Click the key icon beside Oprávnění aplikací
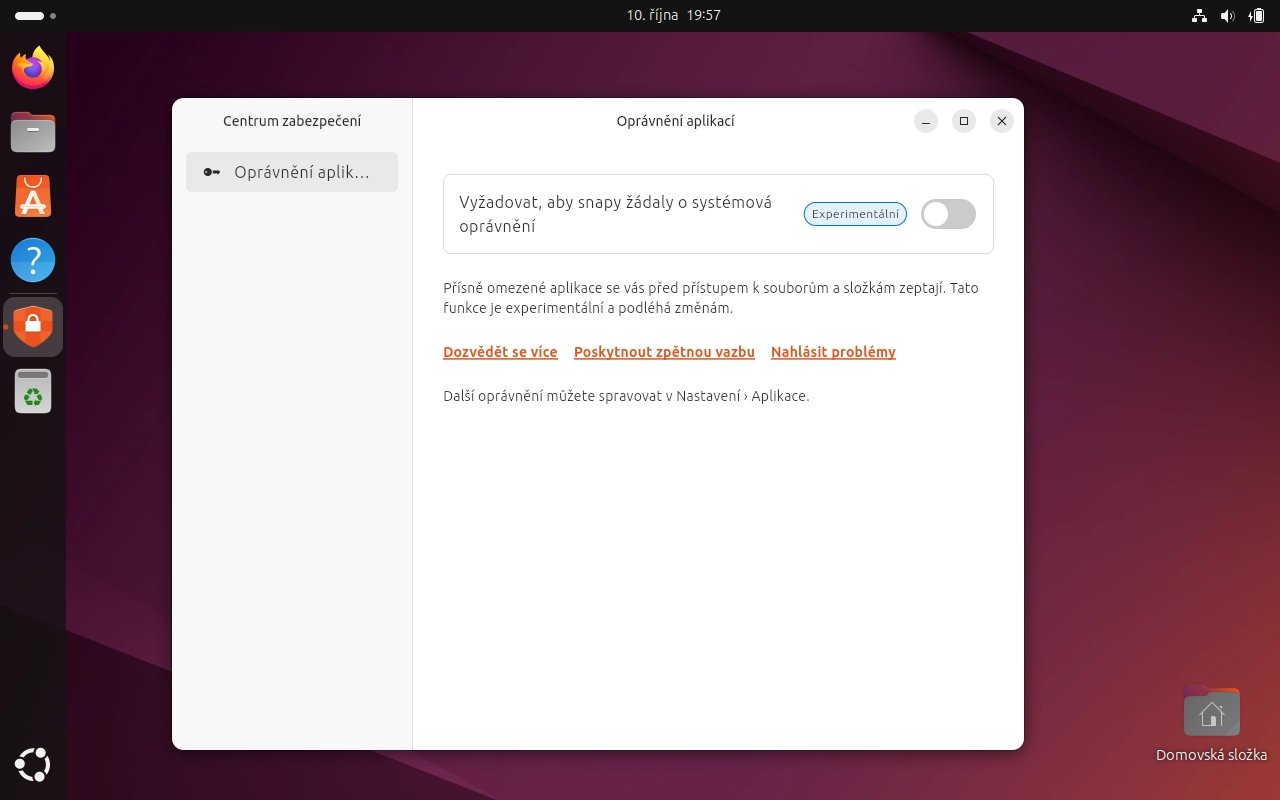 (x=211, y=172)
